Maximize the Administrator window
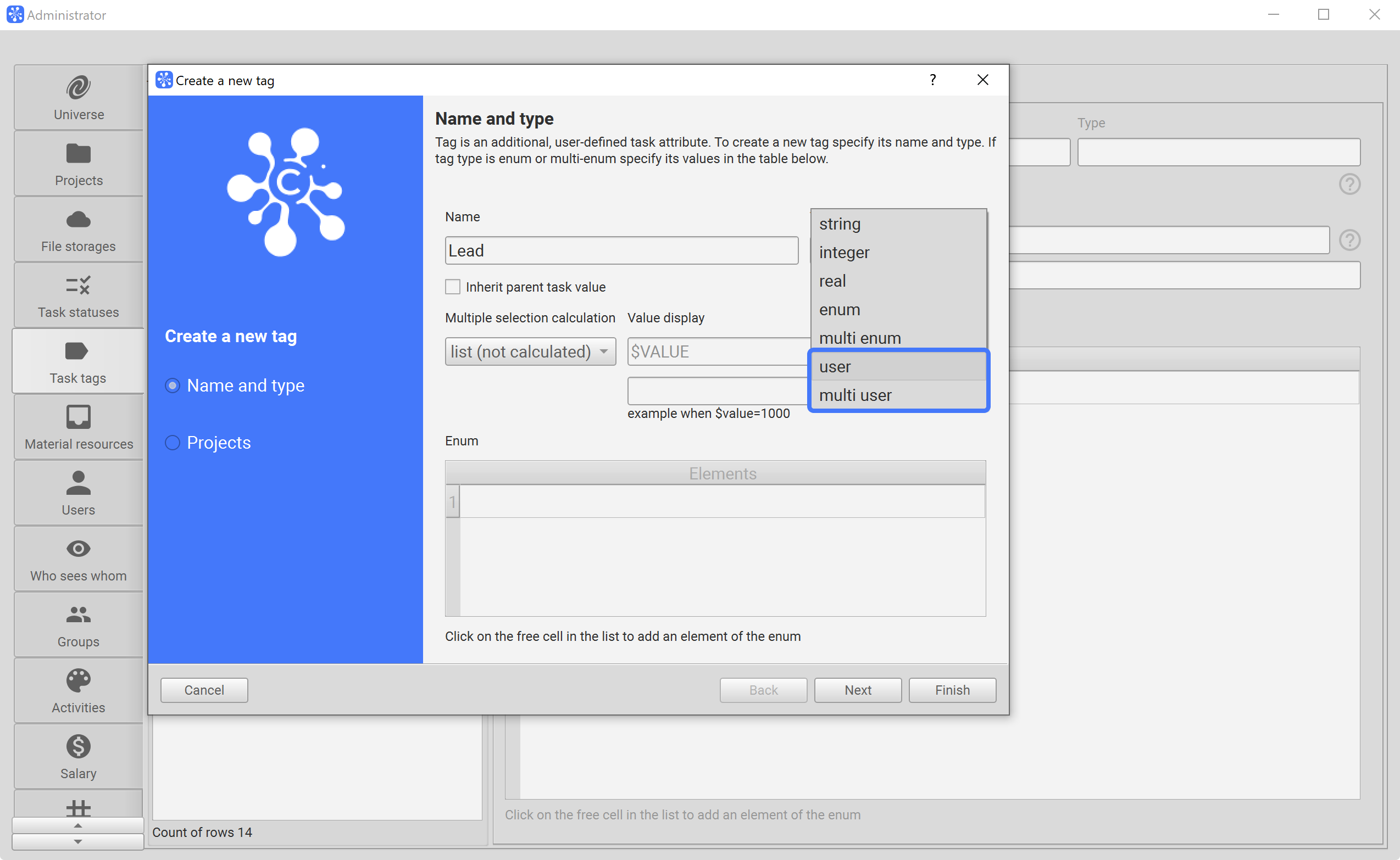The height and width of the screenshot is (860, 1400). point(1324,15)
